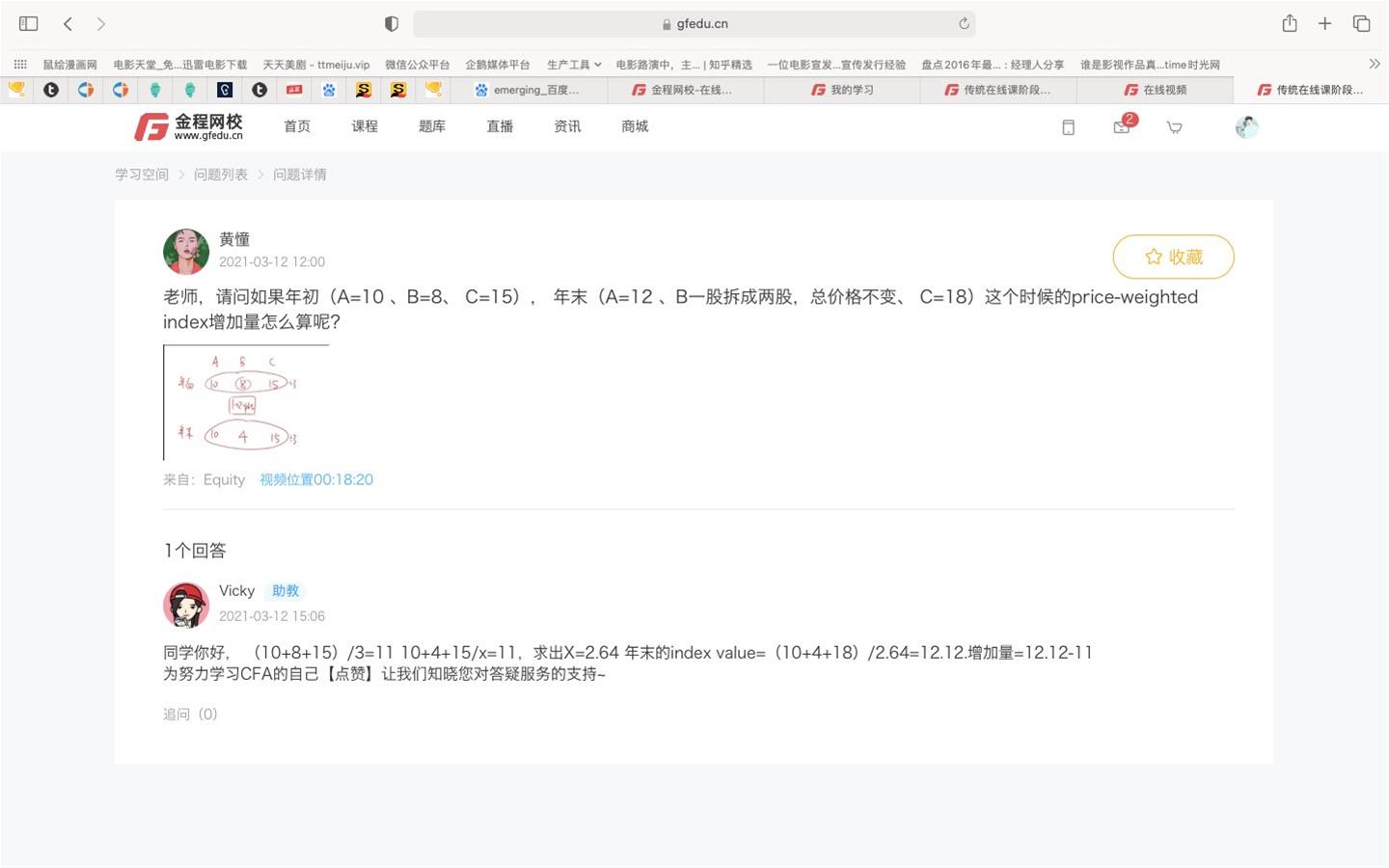The width and height of the screenshot is (1389, 868).
Task: Open video position 00:18:20 link
Action: [x=315, y=479]
